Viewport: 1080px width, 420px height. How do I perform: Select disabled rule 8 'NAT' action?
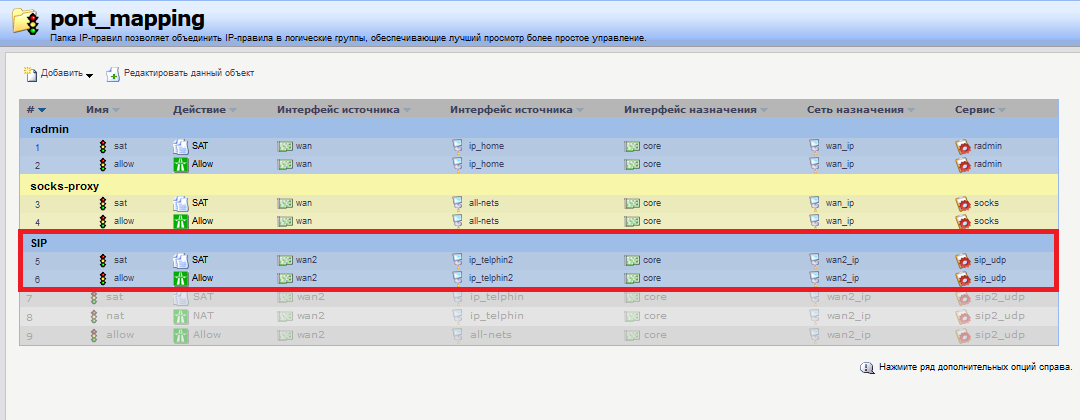point(203,316)
